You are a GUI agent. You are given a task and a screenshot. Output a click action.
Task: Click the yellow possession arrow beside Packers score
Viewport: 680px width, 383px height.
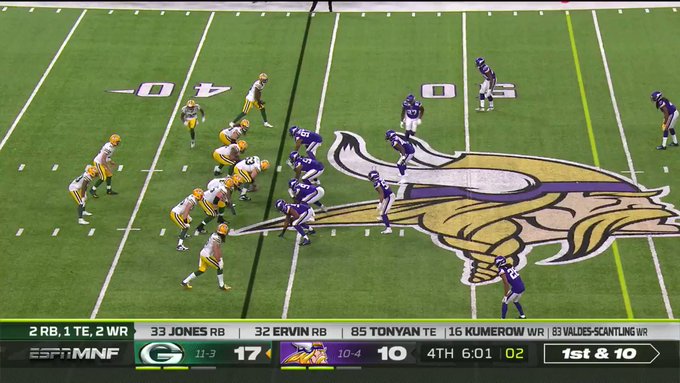point(268,354)
